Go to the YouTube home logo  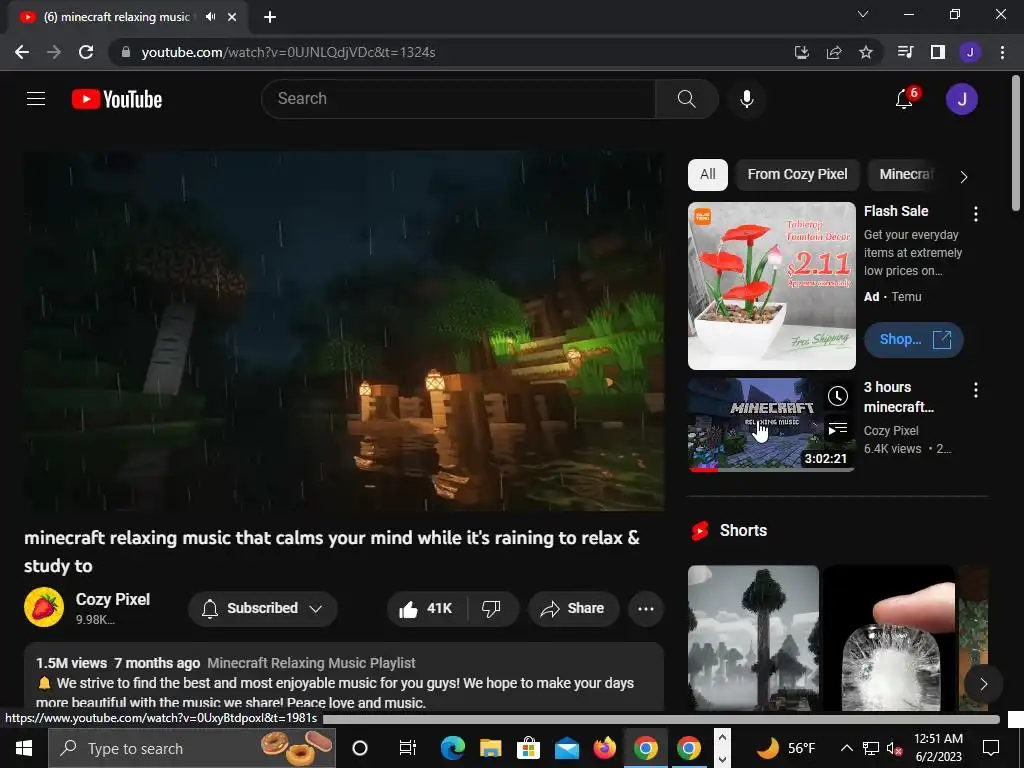tap(117, 99)
